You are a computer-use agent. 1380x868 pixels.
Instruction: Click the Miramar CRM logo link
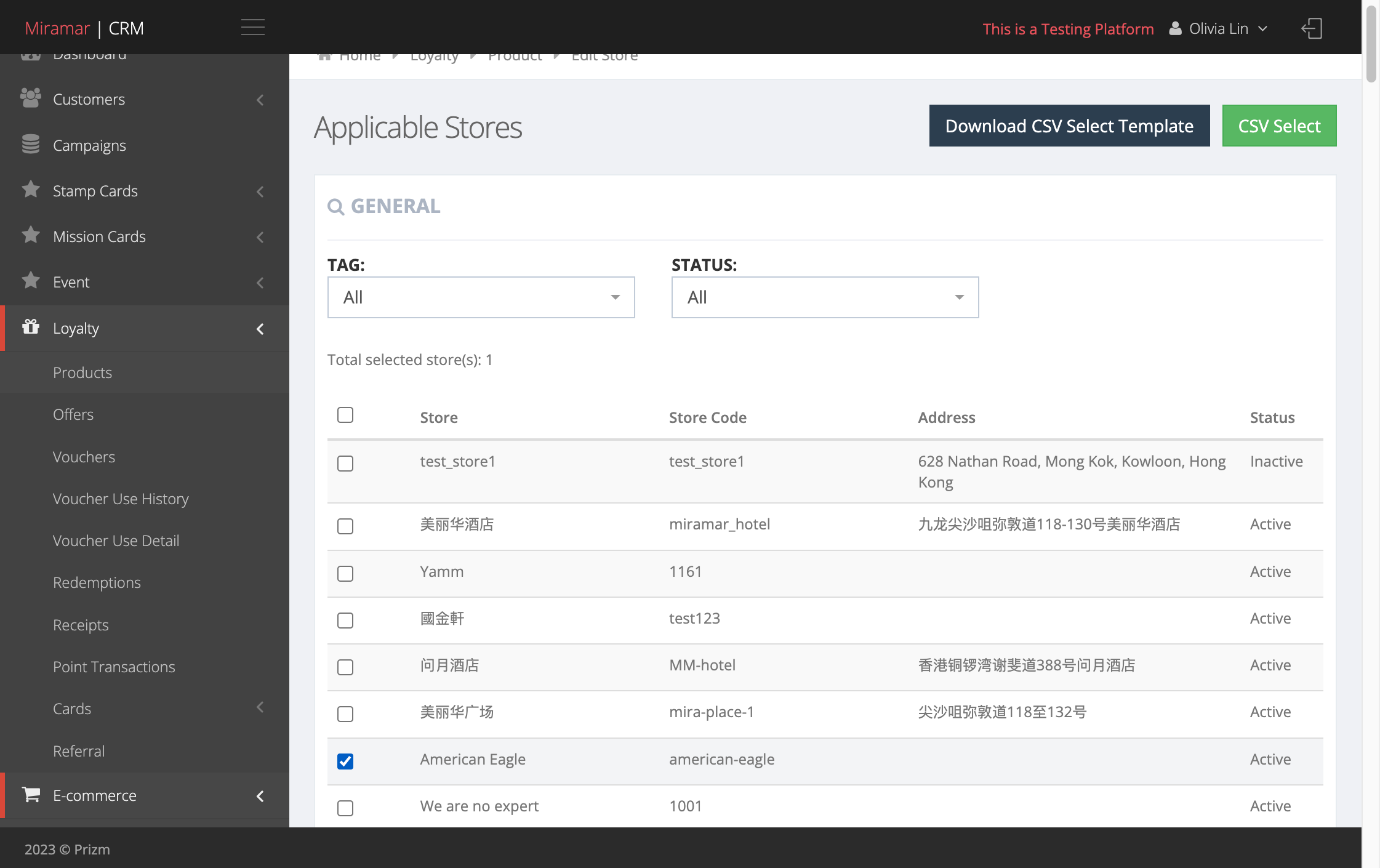[84, 28]
